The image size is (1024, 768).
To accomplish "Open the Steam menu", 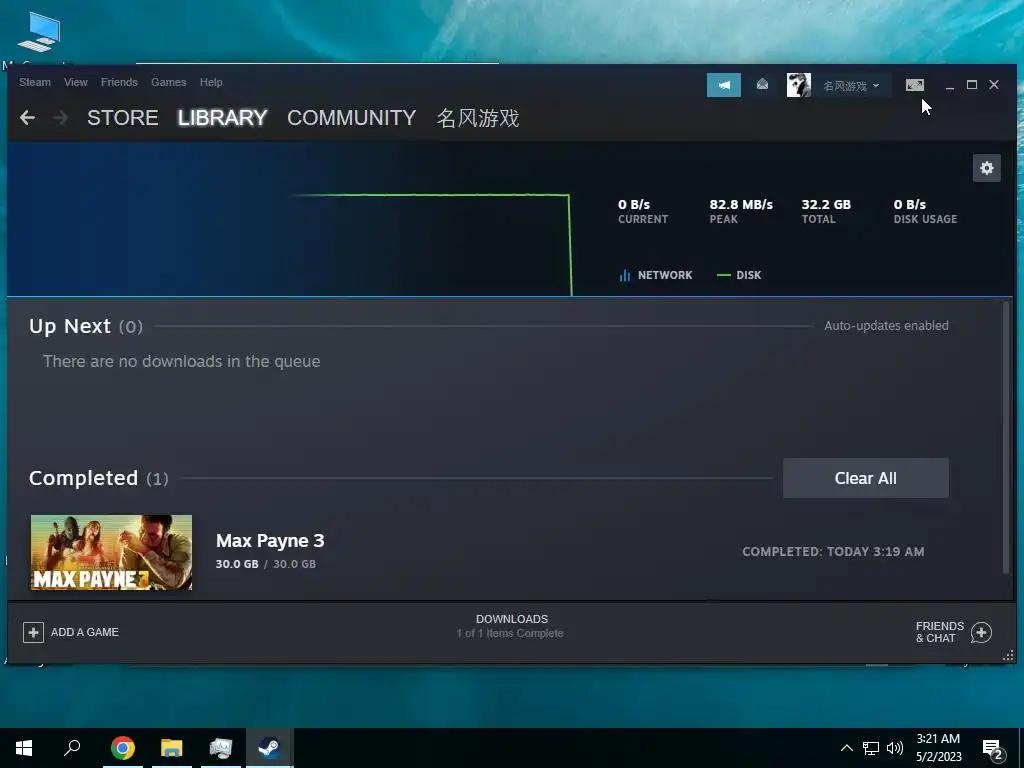I will 35,82.
